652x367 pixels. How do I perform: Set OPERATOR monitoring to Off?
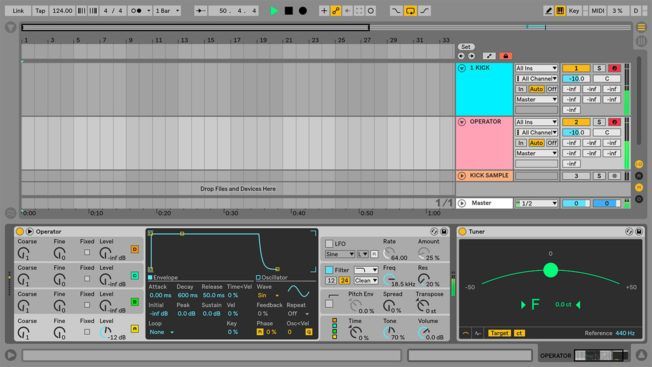[552, 143]
